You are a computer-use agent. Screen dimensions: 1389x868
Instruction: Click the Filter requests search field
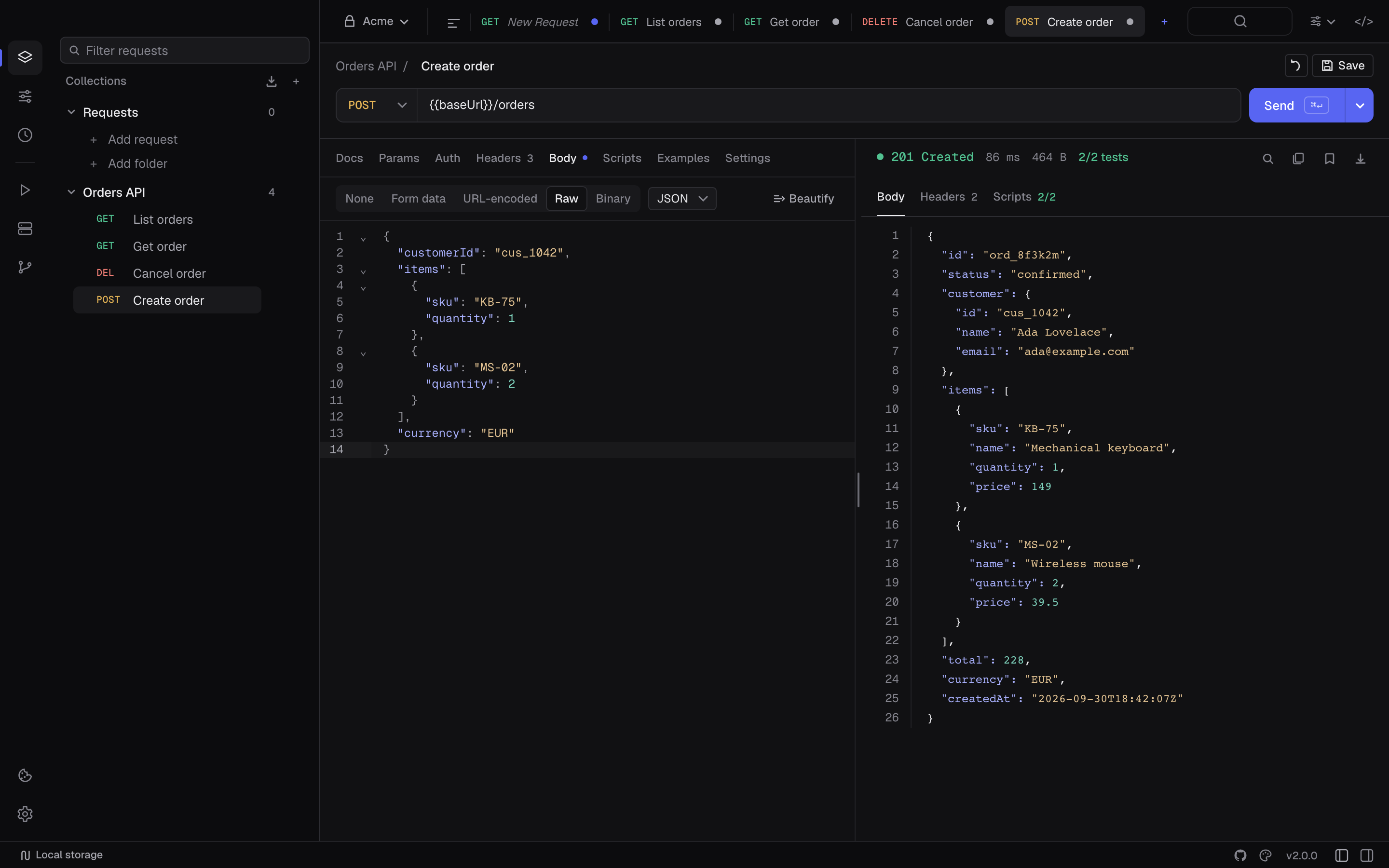pos(184,51)
